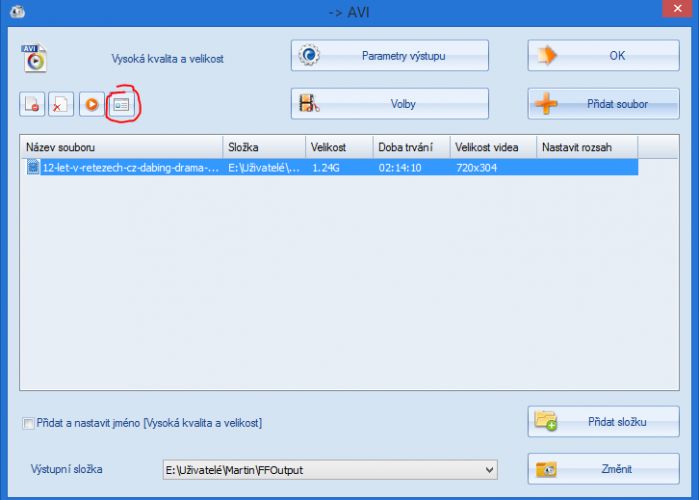This screenshot has height=500, width=699.
Task: Click the app icon in title bar
Action: pyautogui.click(x=17, y=11)
